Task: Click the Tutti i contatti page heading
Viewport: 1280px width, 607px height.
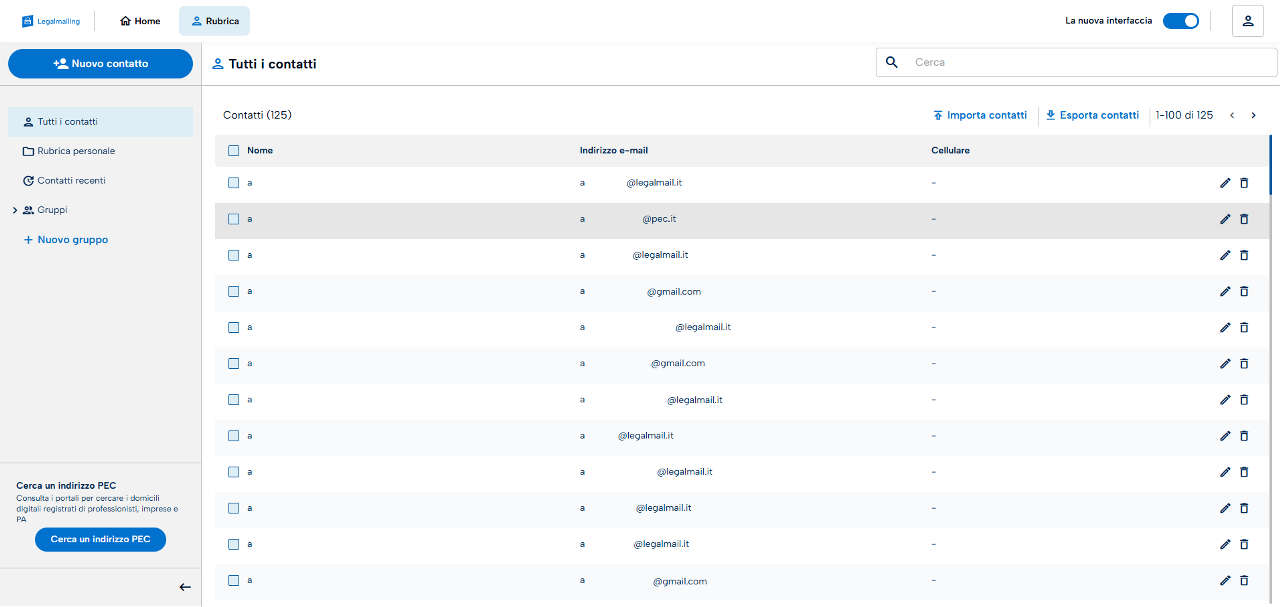Action: pyautogui.click(x=272, y=64)
